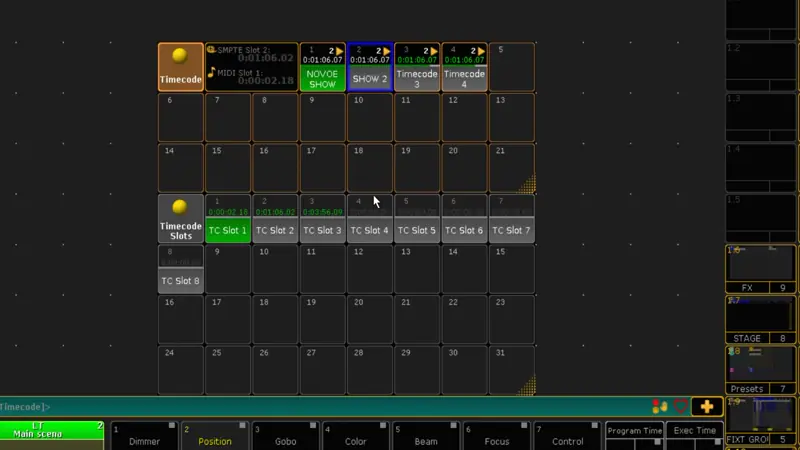Image resolution: width=800 pixels, height=450 pixels.
Task: Click the SMPTE Slot 2 clock icon
Action: click(x=211, y=49)
